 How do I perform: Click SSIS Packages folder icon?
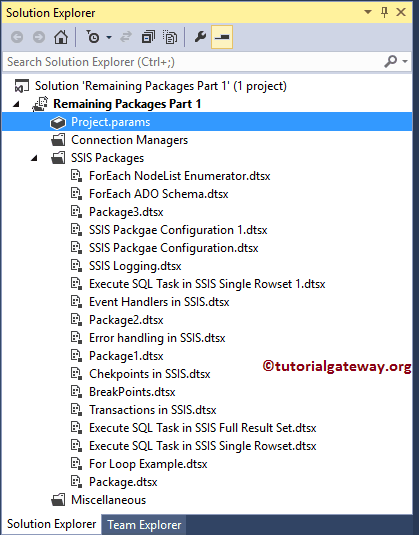tap(58, 158)
